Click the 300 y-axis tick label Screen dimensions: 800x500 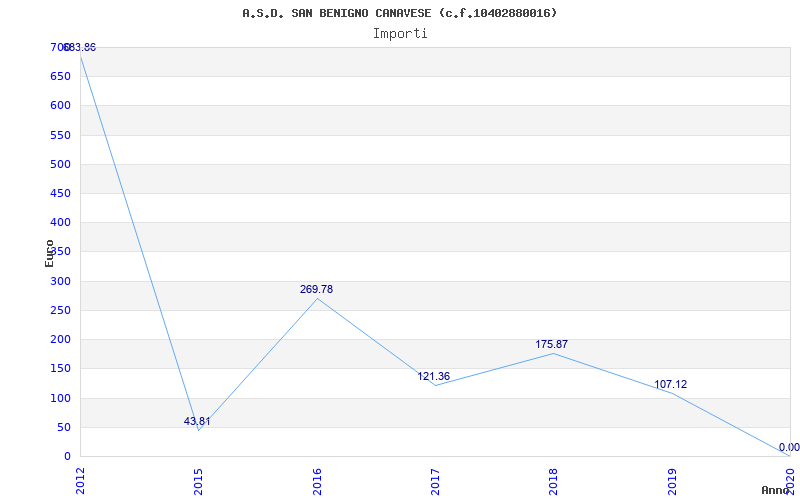click(60, 281)
